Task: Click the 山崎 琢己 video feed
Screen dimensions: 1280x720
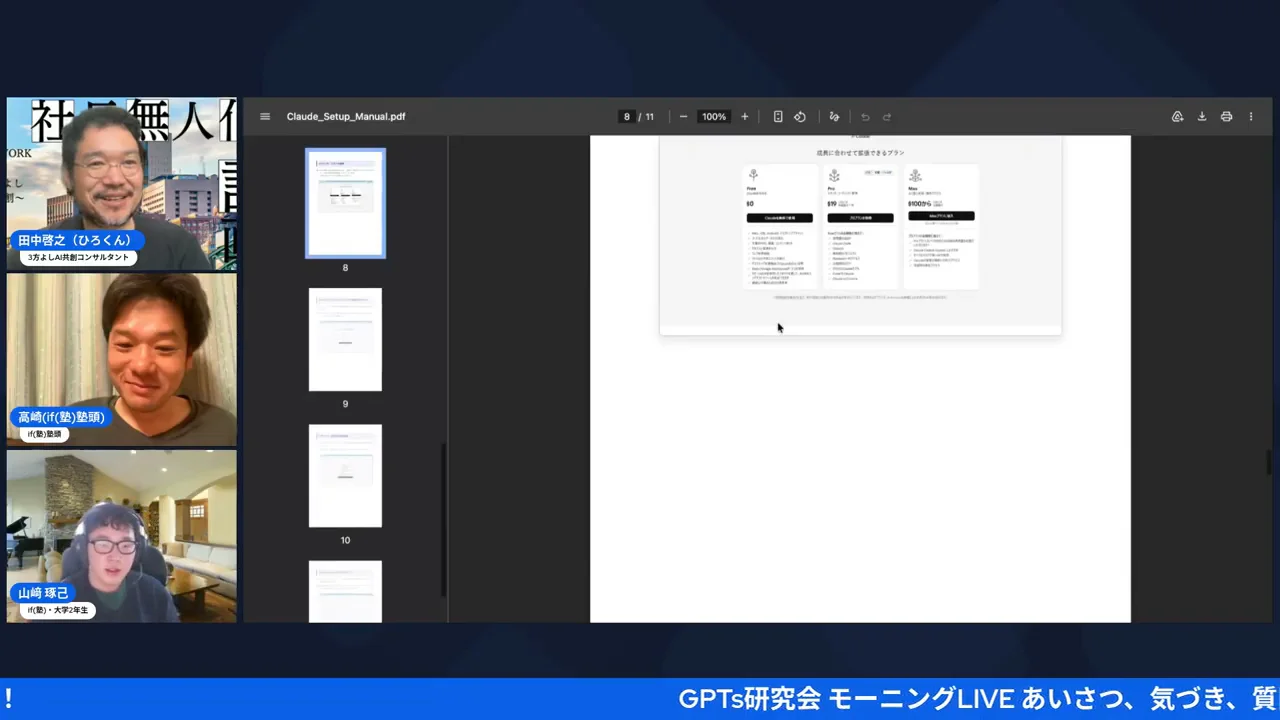Action: [x=122, y=536]
